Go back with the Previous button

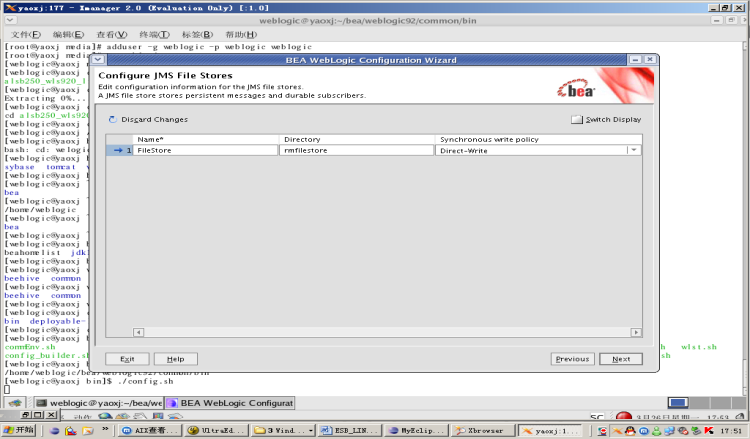tap(573, 359)
